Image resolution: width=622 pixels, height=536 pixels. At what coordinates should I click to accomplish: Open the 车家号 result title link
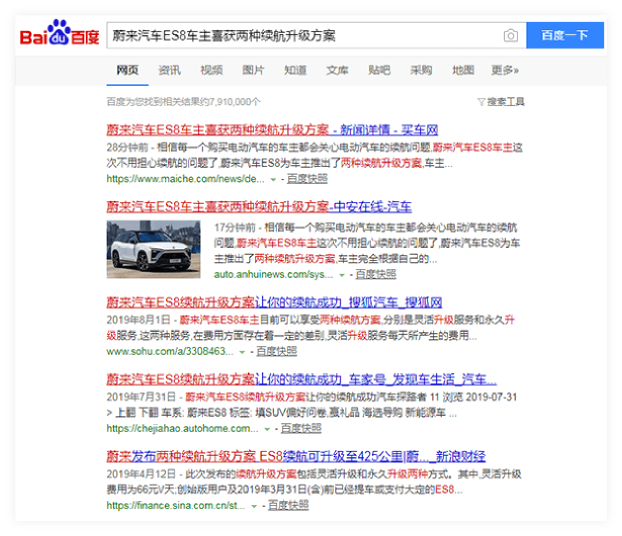301,379
